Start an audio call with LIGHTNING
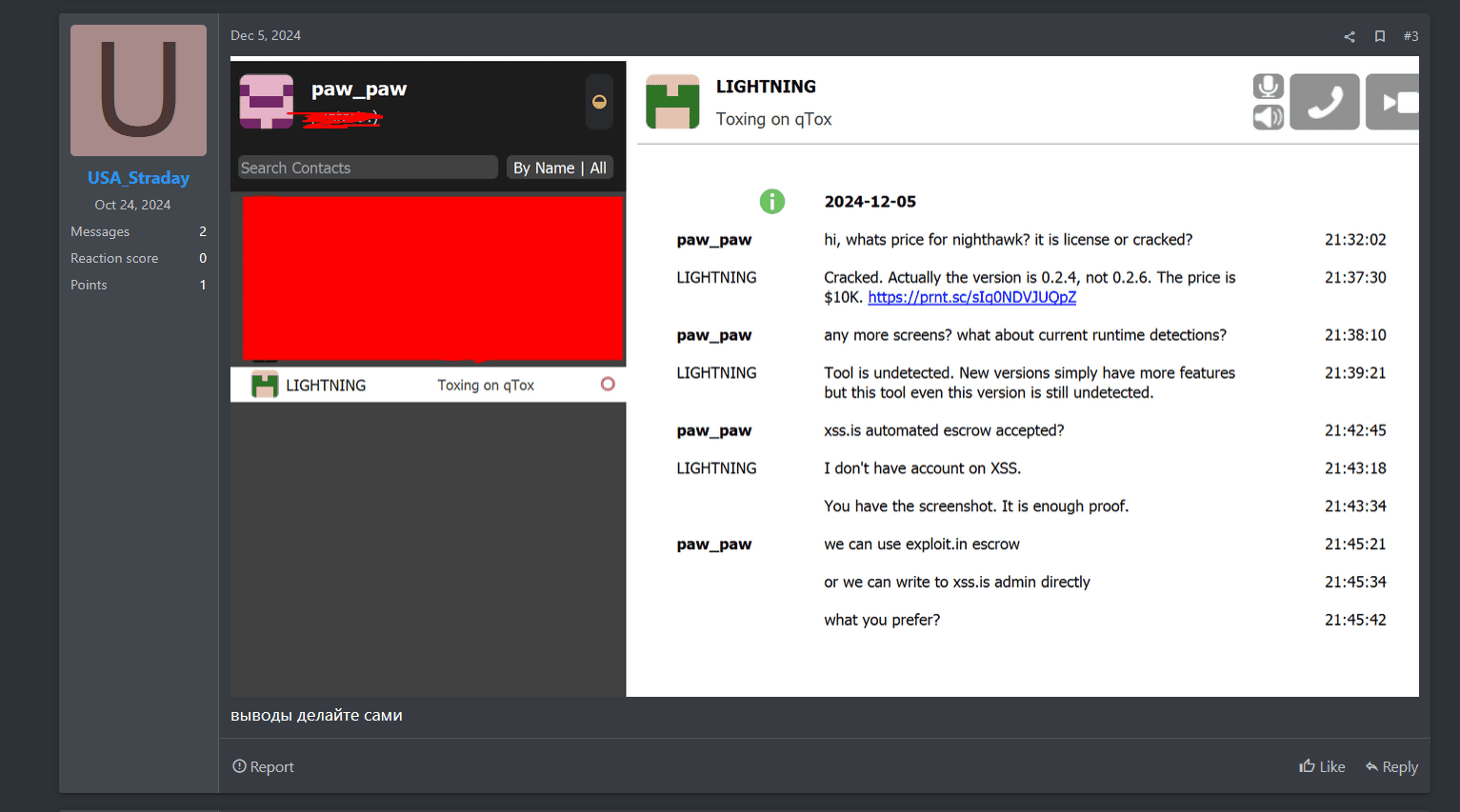The height and width of the screenshot is (812, 1460). point(1325,102)
